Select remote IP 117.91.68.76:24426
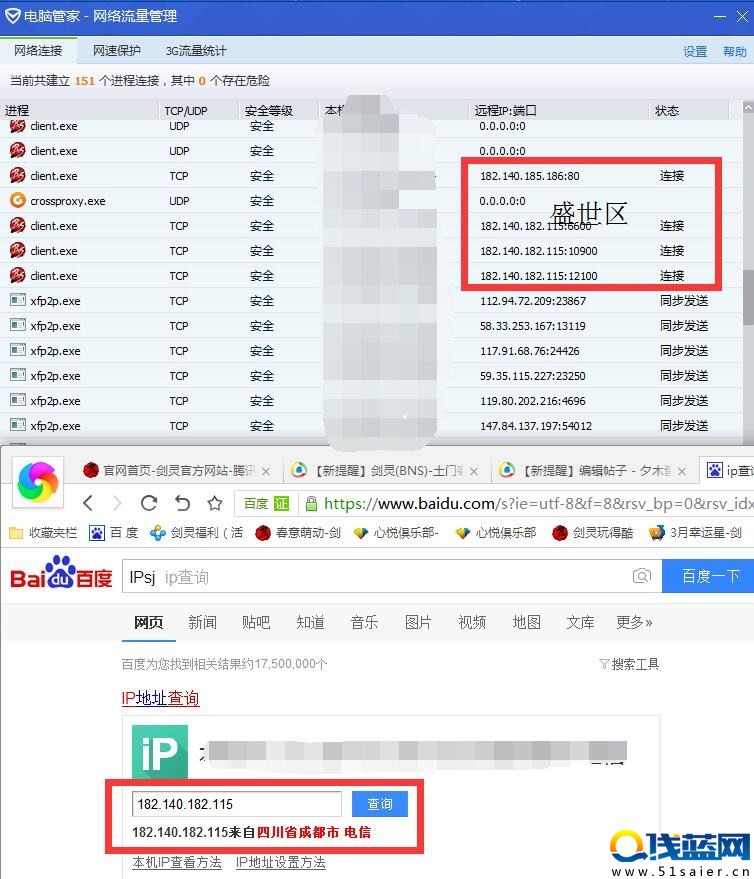Image resolution: width=754 pixels, height=879 pixels. pos(530,351)
